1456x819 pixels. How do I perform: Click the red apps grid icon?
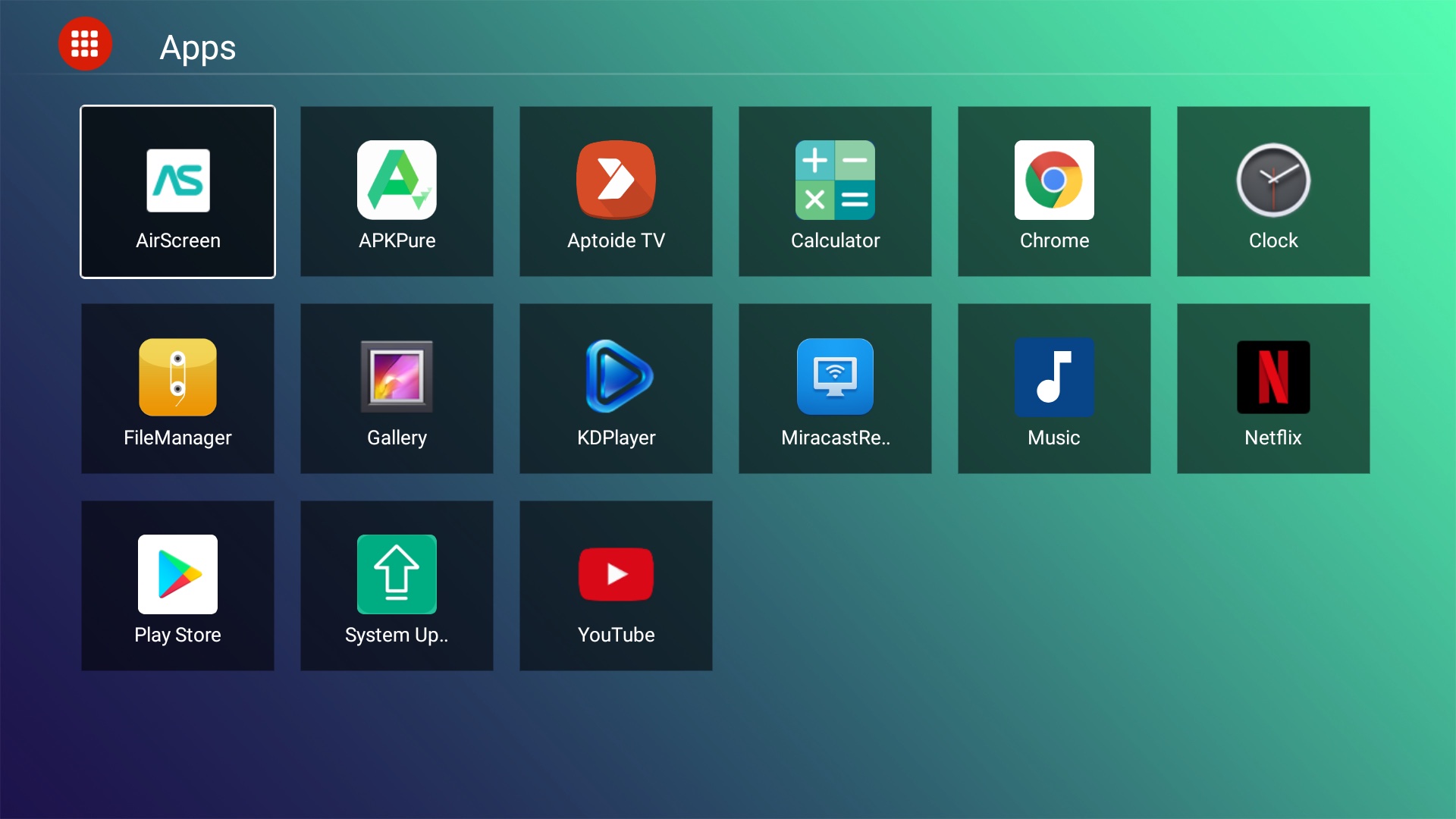point(85,44)
